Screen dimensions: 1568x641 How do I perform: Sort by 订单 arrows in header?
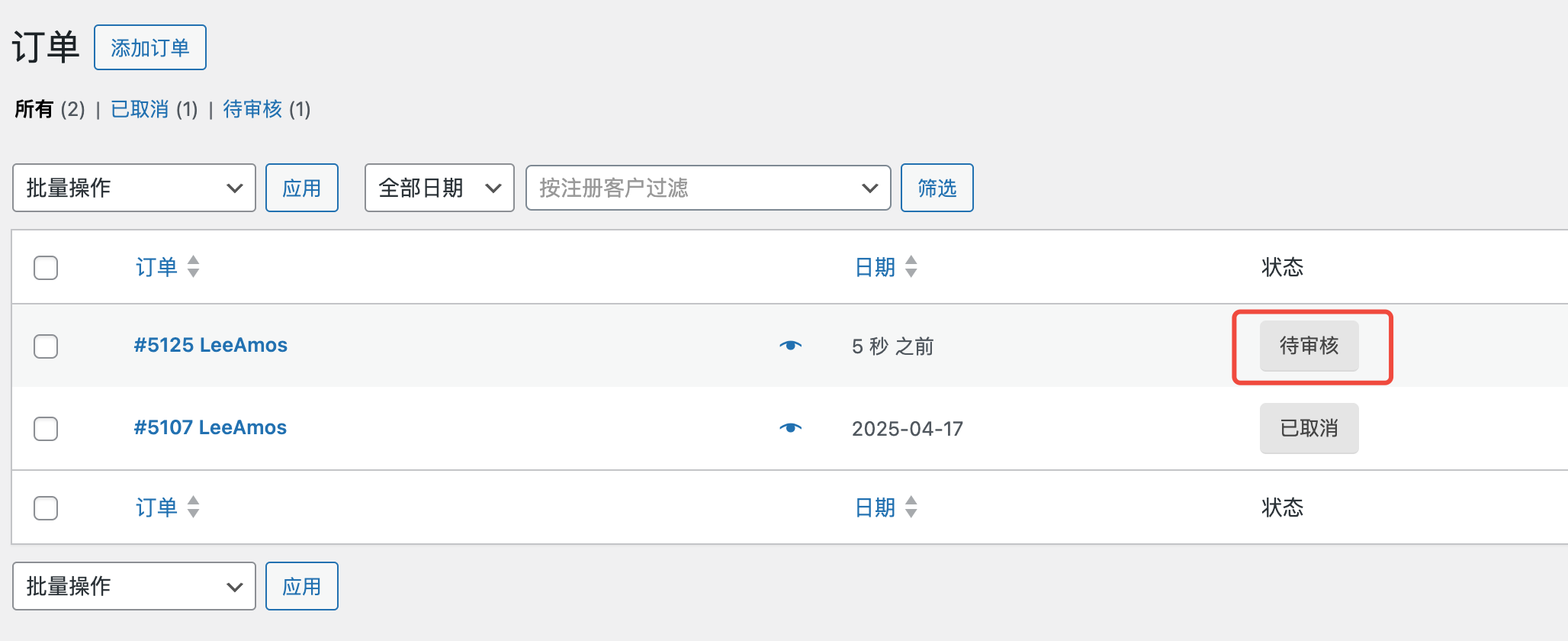[193, 267]
